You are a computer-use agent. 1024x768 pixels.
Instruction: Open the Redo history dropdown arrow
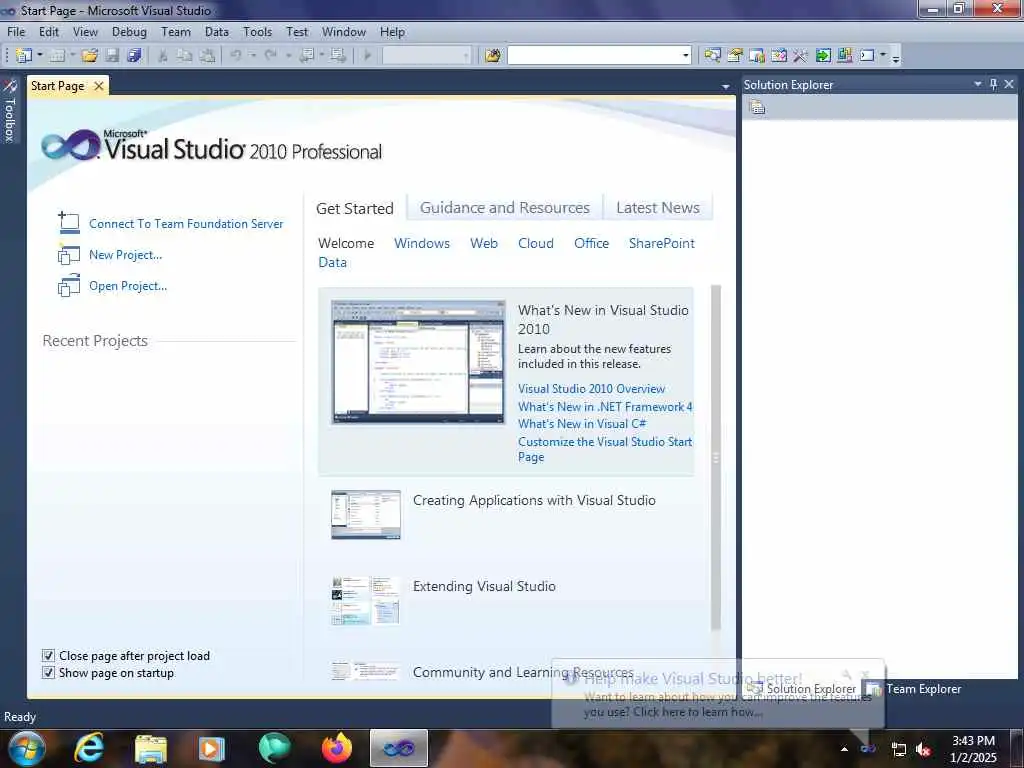tap(288, 56)
